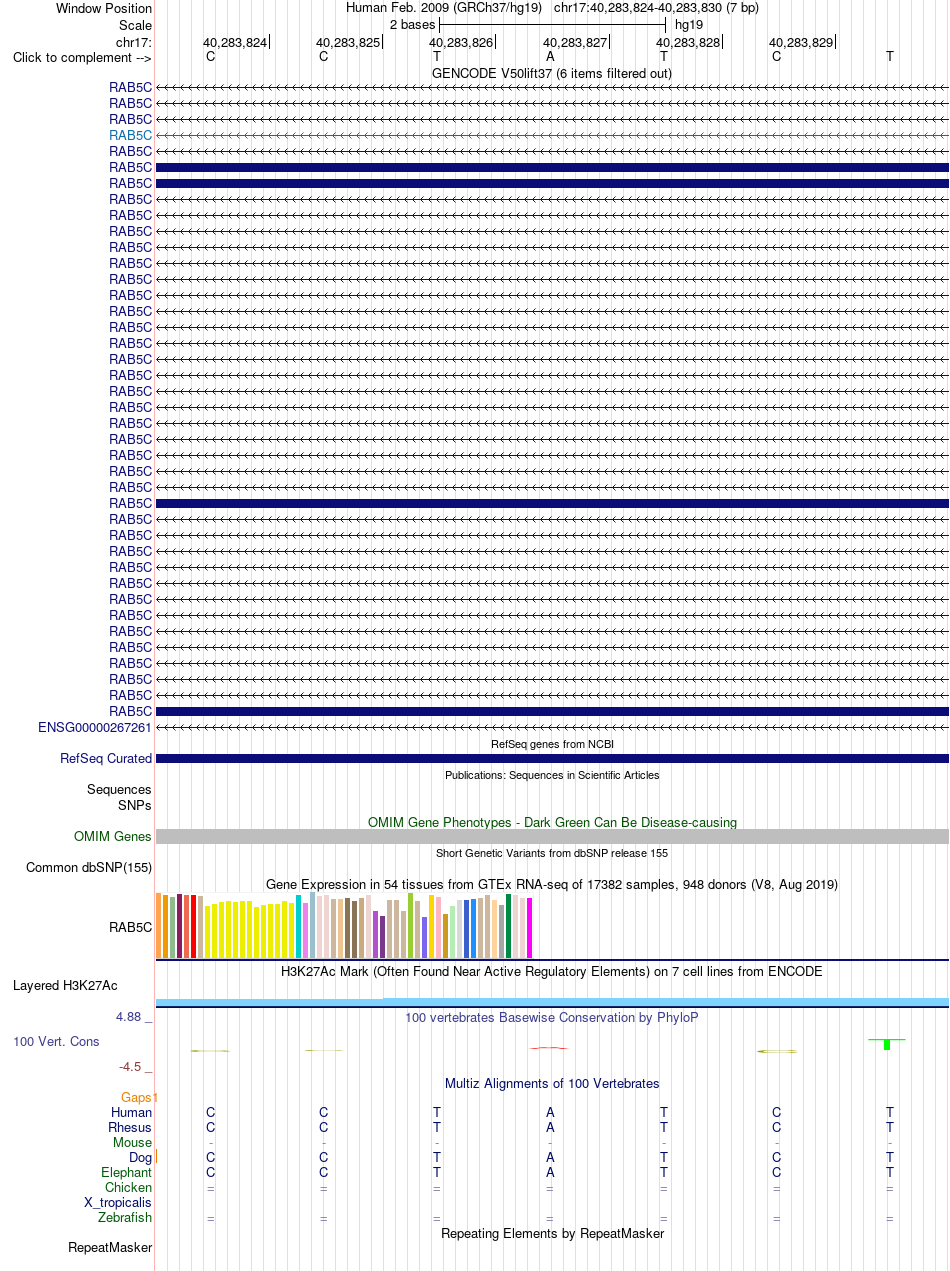Click base A in the top ruler sequence
950x1271 pixels.
click(550, 57)
